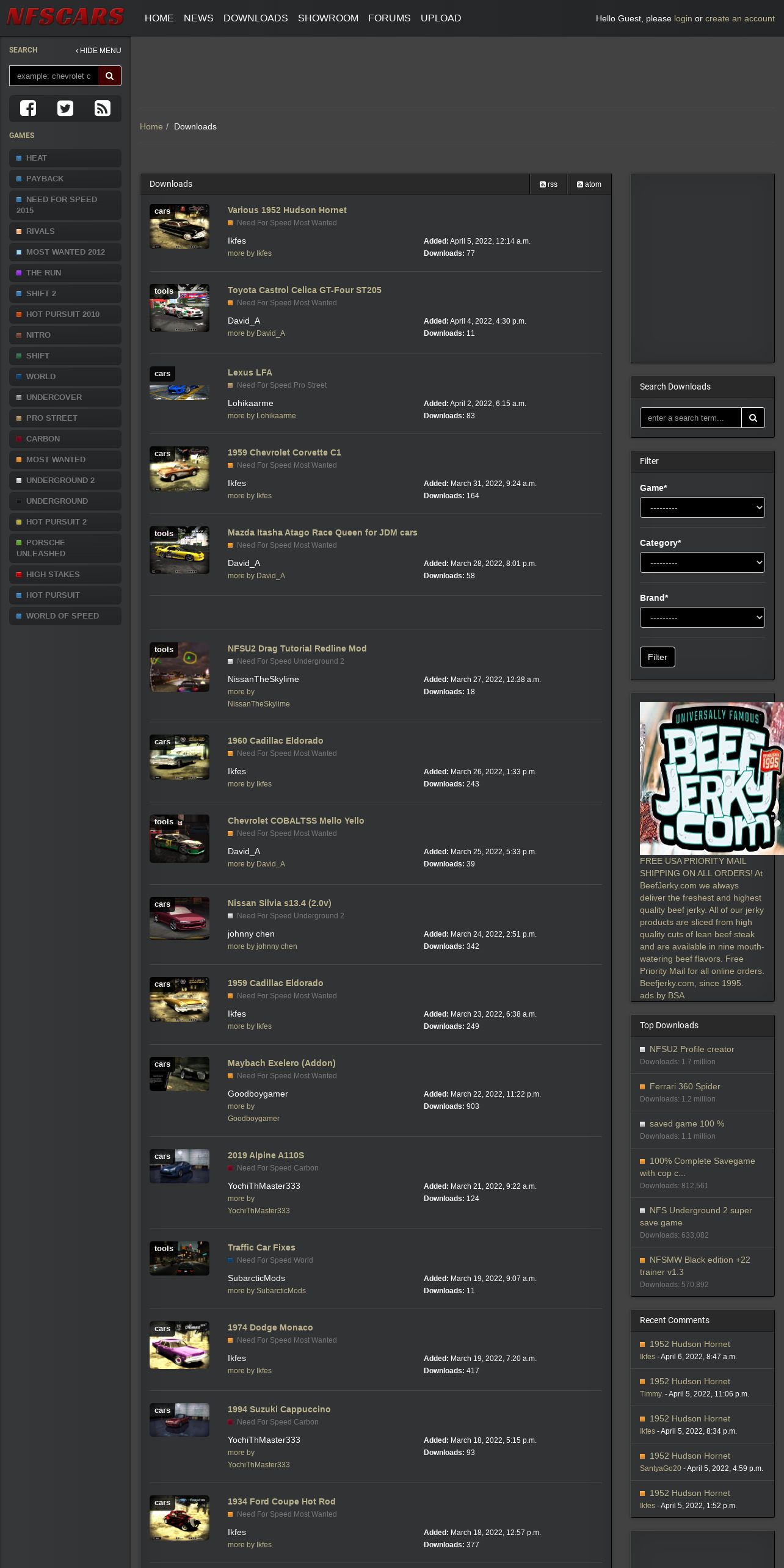Click the BeefJerky.com ad image
The height and width of the screenshot is (1568, 784).
coord(711,779)
